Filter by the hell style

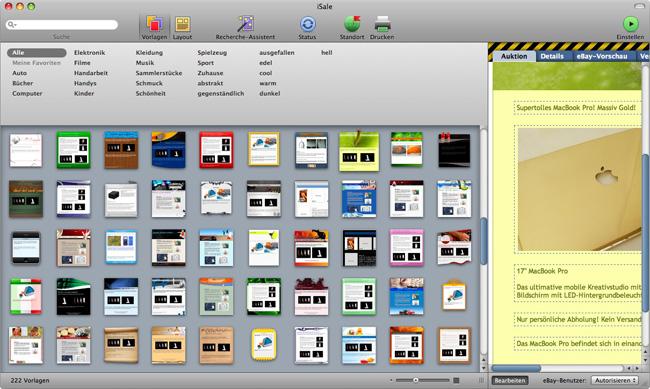click(x=327, y=53)
